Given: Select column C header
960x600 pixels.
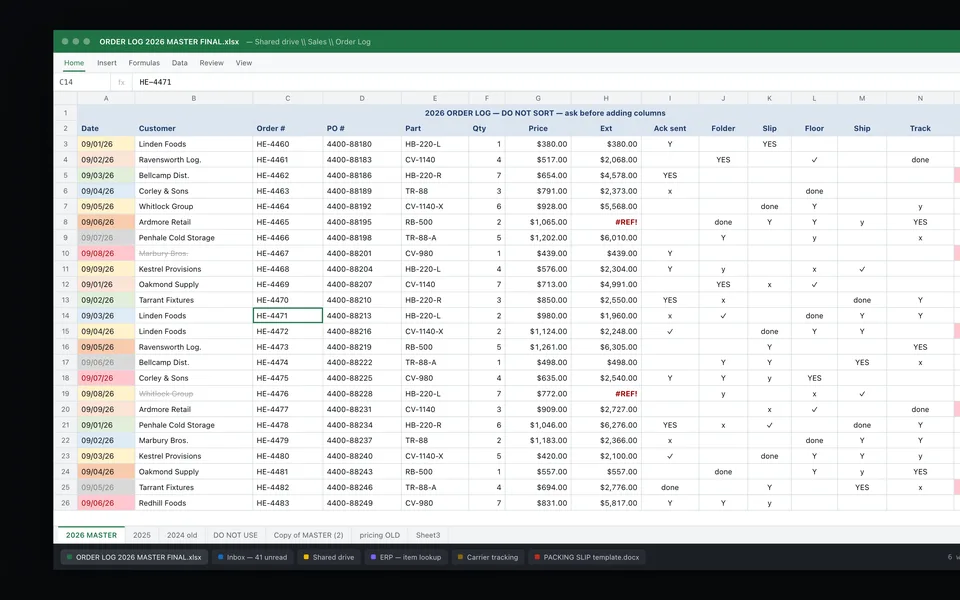Looking at the screenshot, I should (288, 98).
